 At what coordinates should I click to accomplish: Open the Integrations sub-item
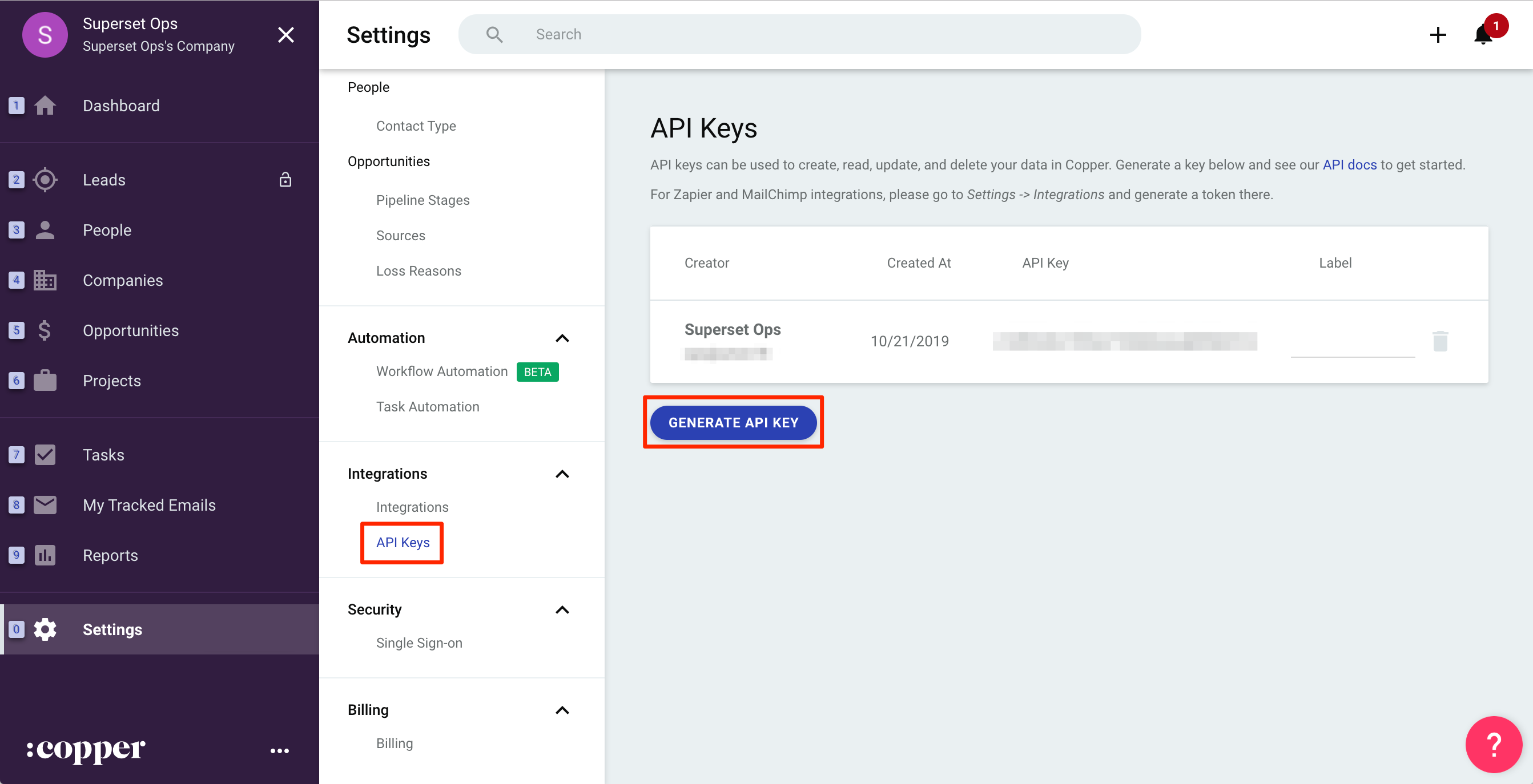coord(412,507)
